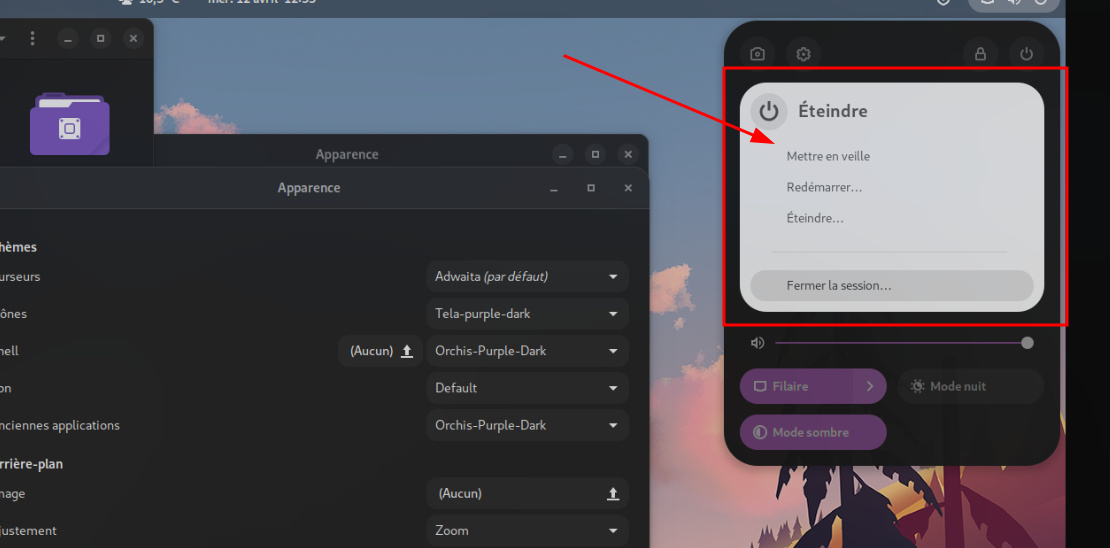Close the rear Apparence window
The image size is (1110, 548).
pyautogui.click(x=628, y=154)
